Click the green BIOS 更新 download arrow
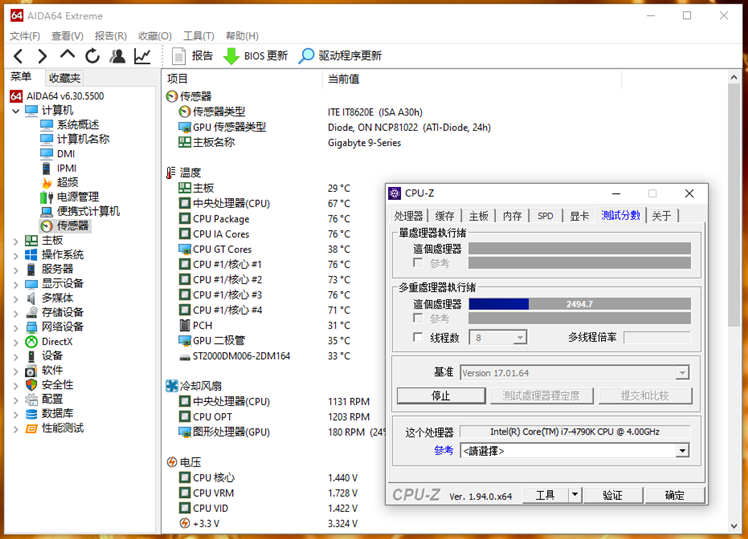Viewport: 748px width, 539px height. pyautogui.click(x=231, y=56)
